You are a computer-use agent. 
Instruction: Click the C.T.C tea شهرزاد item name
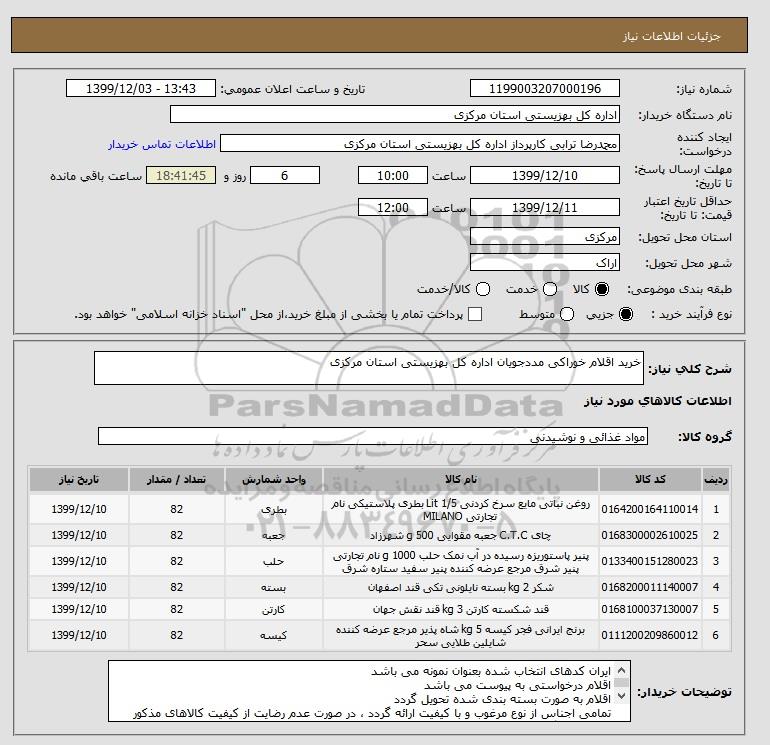461,535
